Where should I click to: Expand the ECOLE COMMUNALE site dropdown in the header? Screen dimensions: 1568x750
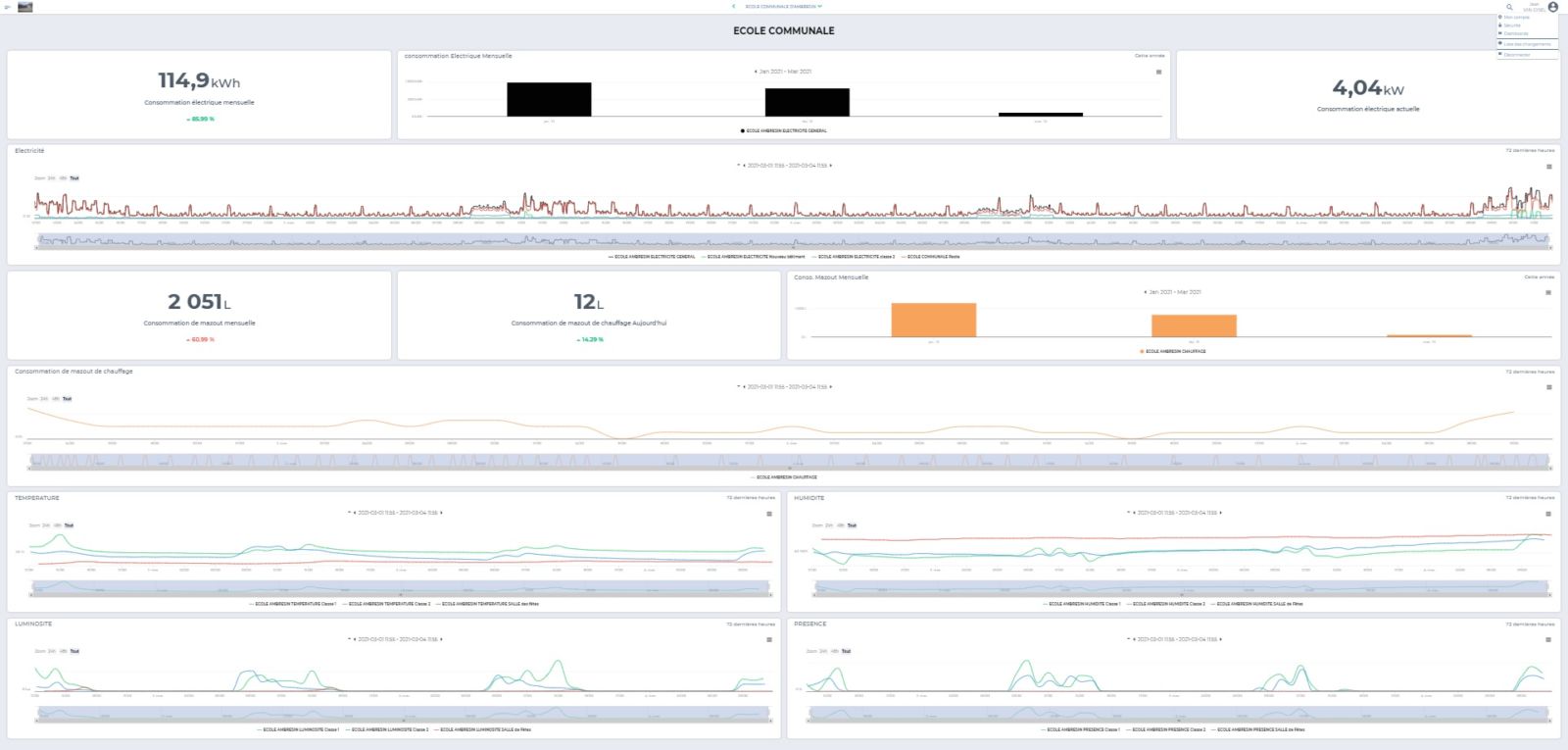point(783,7)
